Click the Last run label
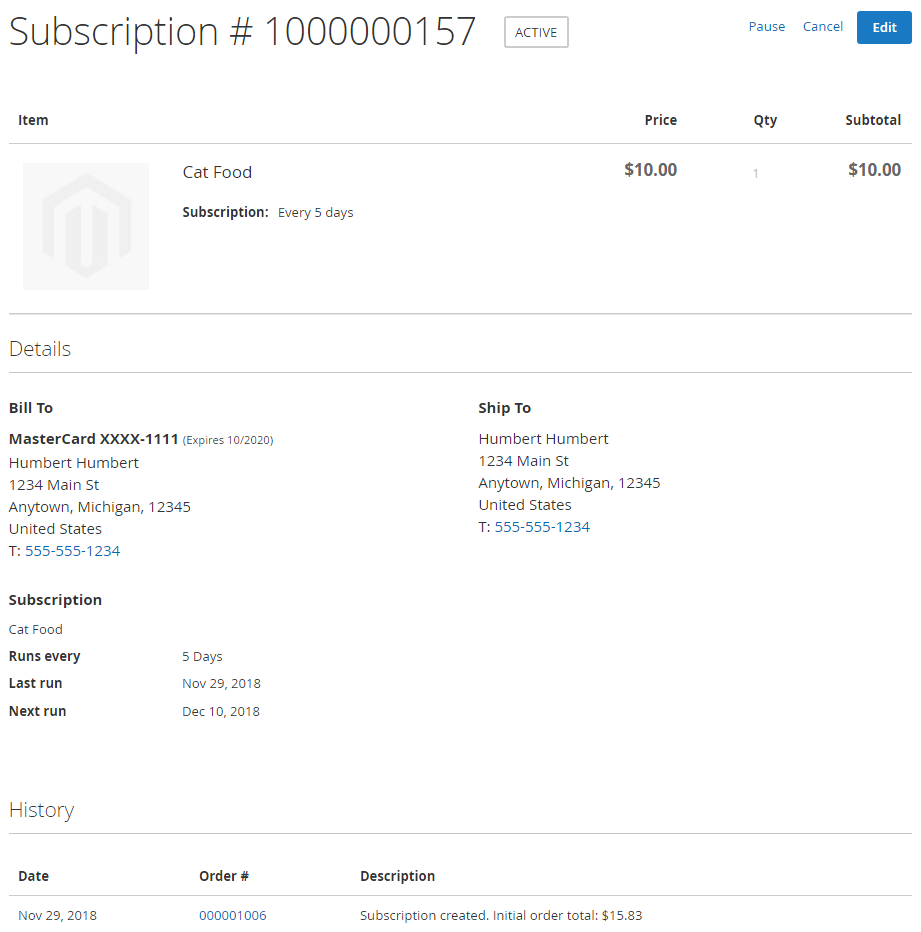Screen dimensions: 921x932 point(36,684)
